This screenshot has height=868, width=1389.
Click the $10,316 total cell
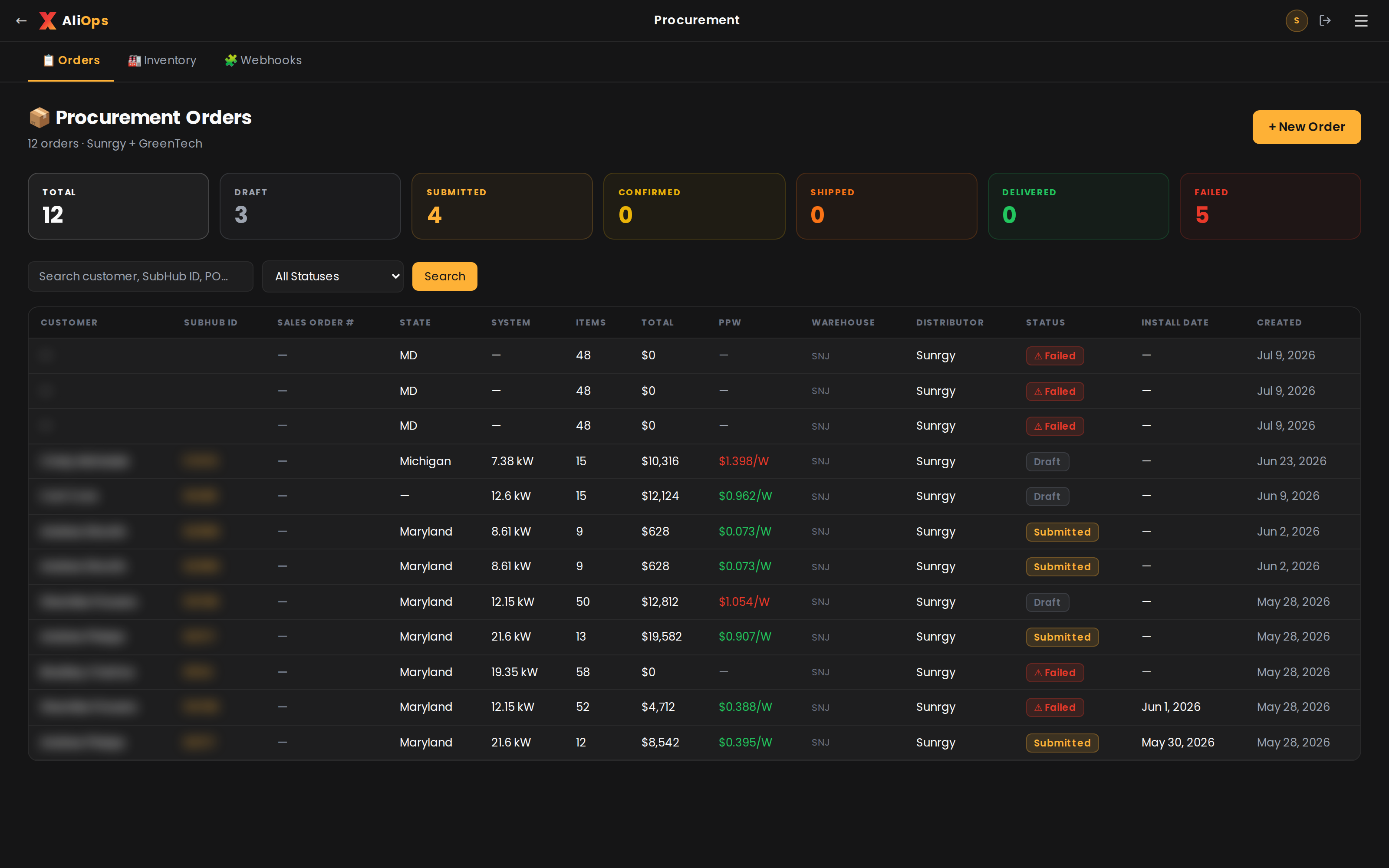click(659, 461)
